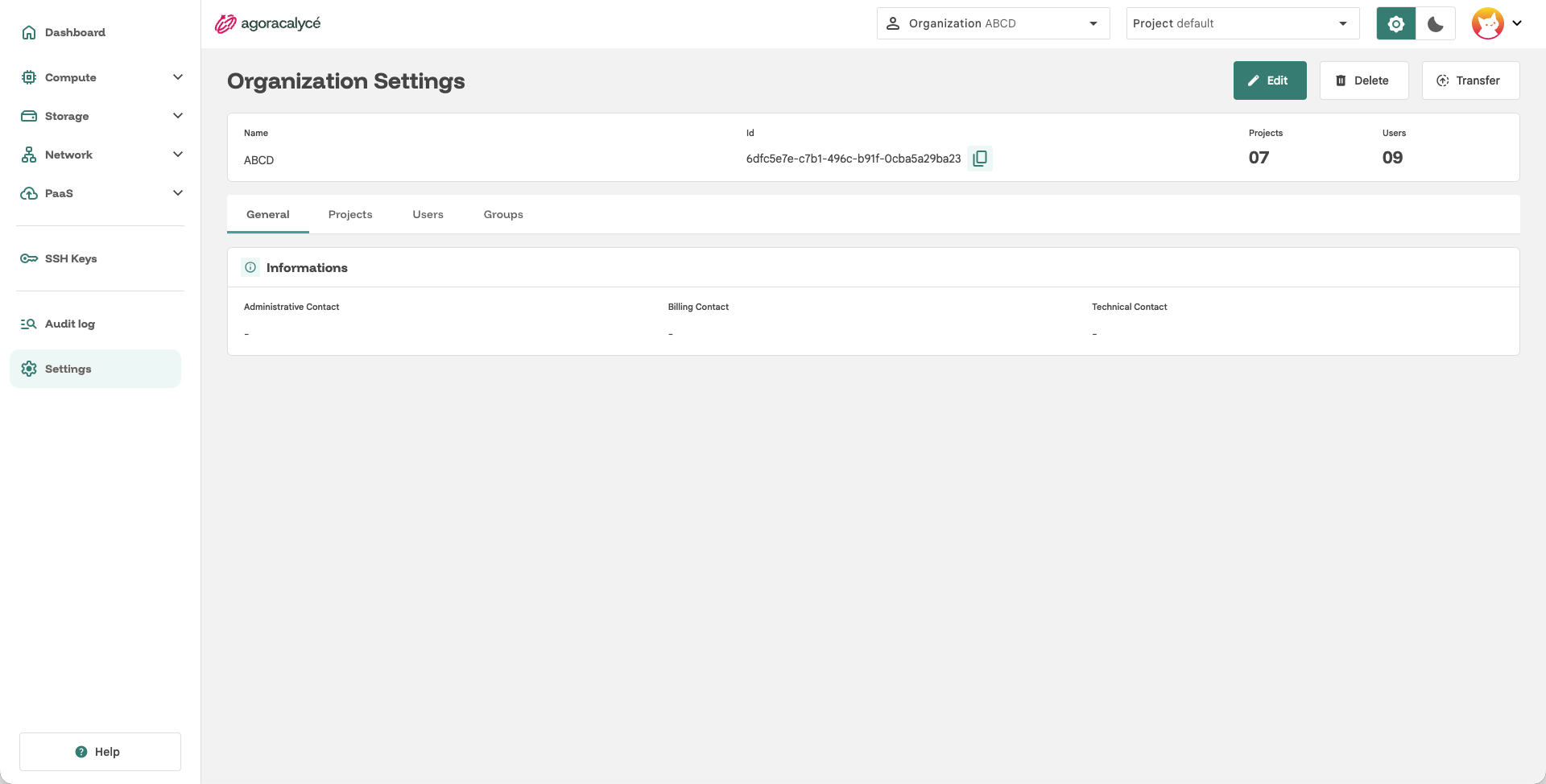Click the Billing Contact label
This screenshot has height=784, width=1546.
coord(698,307)
